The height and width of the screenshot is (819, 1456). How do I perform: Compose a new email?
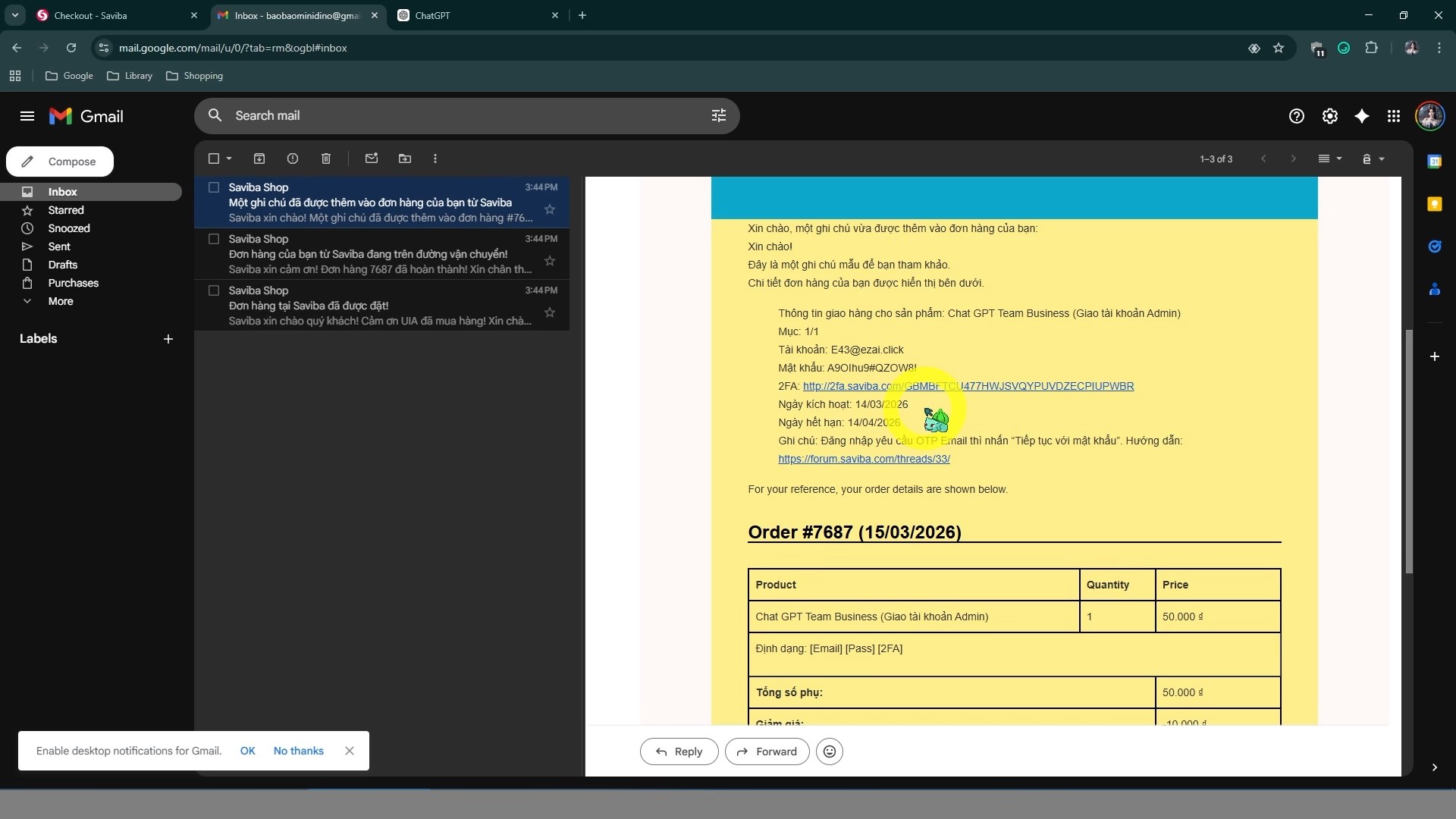[x=60, y=162]
